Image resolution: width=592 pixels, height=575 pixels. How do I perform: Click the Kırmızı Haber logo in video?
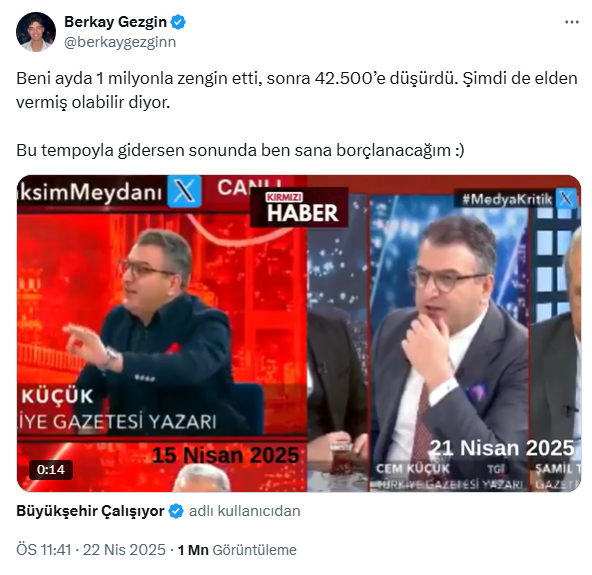tap(299, 208)
